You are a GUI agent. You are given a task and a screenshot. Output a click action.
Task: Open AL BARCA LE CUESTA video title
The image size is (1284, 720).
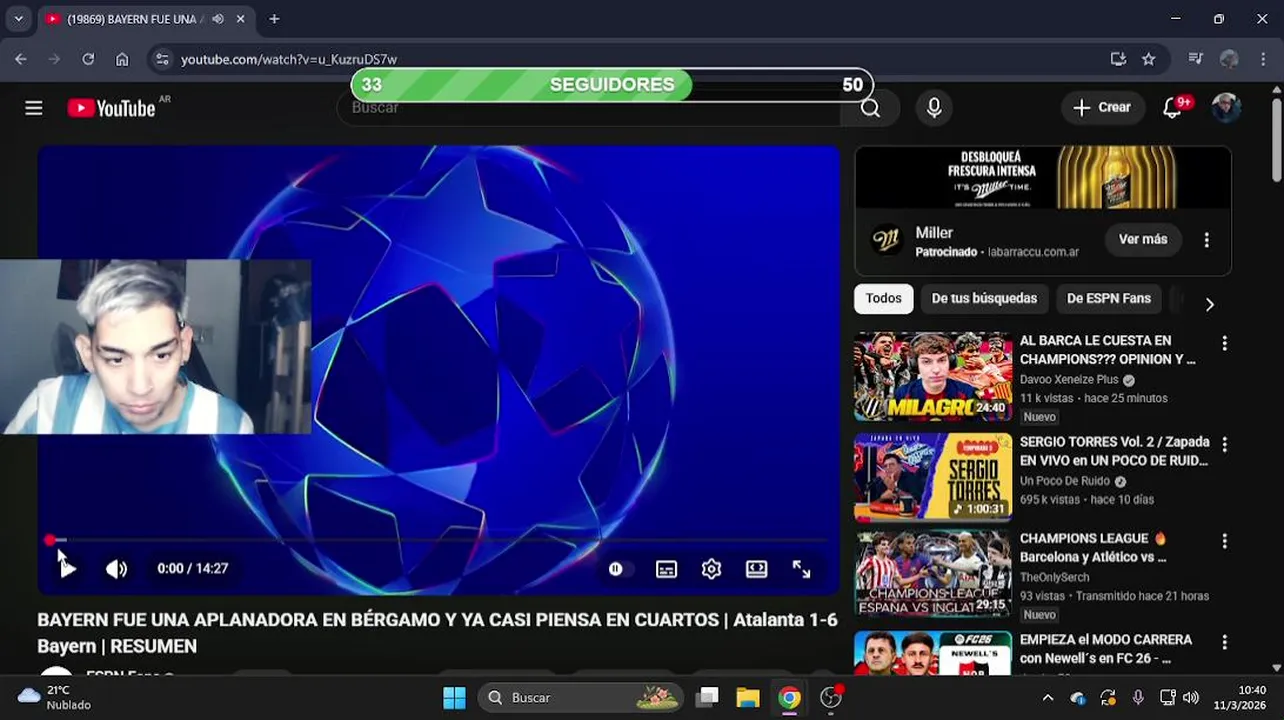(x=1107, y=350)
